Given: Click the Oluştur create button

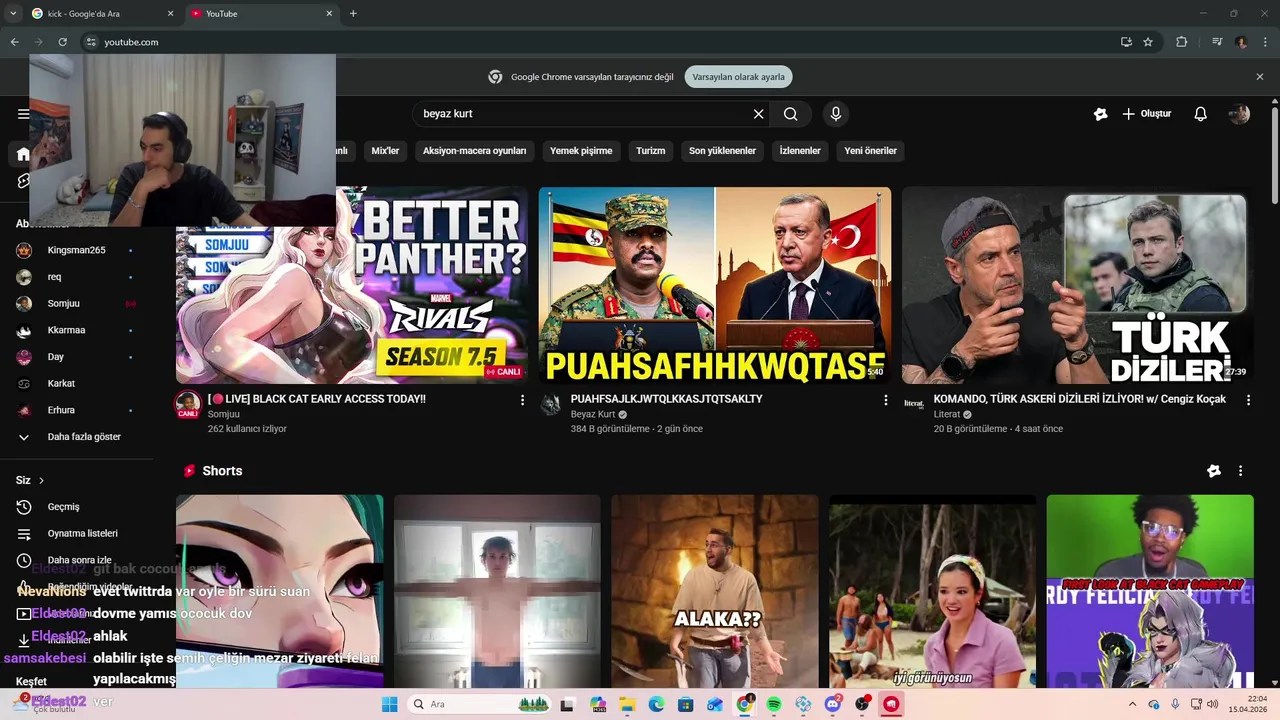Looking at the screenshot, I should click(x=1146, y=114).
